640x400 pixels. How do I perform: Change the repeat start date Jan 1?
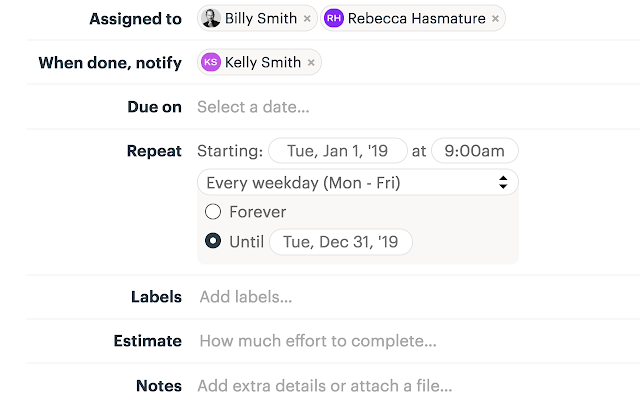click(337, 151)
